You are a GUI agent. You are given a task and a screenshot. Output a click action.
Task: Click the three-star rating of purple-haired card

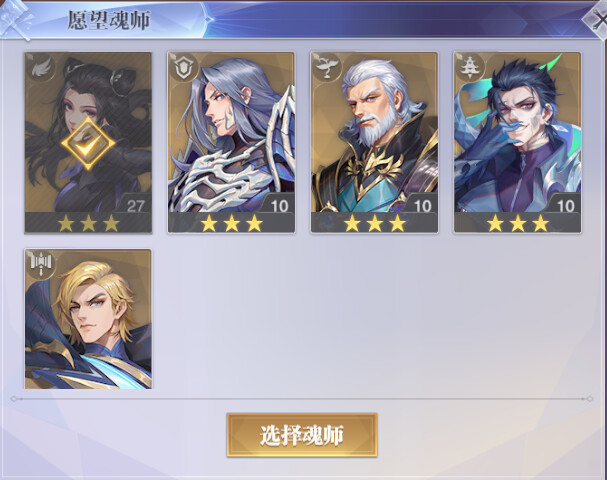pos(231,223)
